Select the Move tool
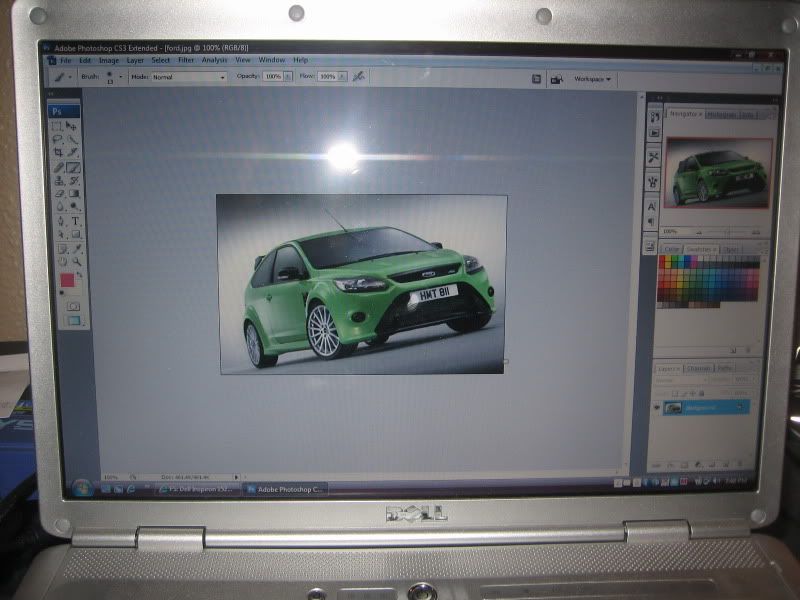The width and height of the screenshot is (800, 600). click(x=72, y=126)
